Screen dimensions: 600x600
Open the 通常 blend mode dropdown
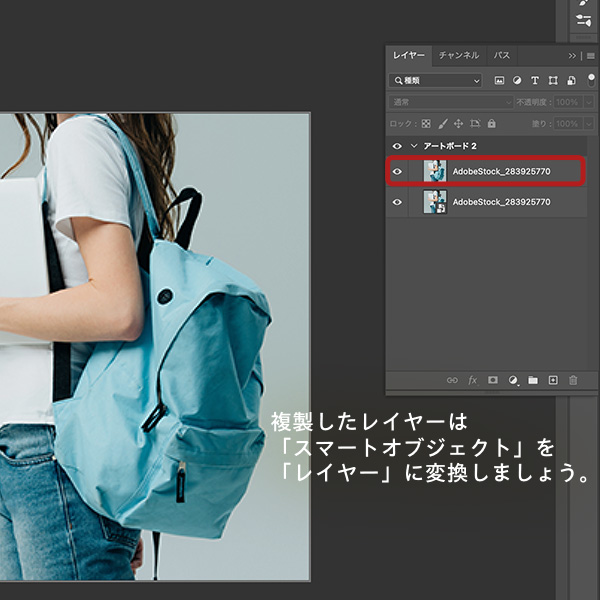(x=451, y=102)
